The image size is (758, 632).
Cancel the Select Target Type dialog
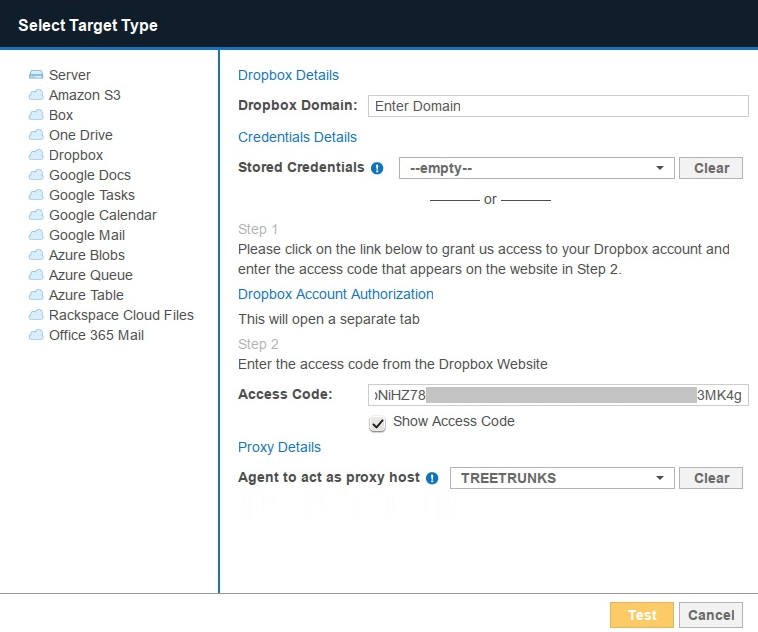(711, 615)
